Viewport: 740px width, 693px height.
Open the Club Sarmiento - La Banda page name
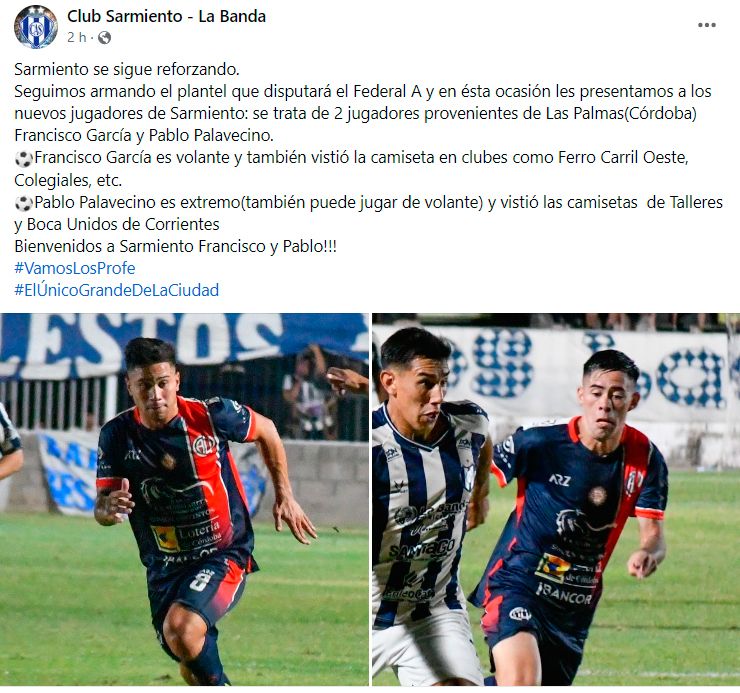click(166, 16)
